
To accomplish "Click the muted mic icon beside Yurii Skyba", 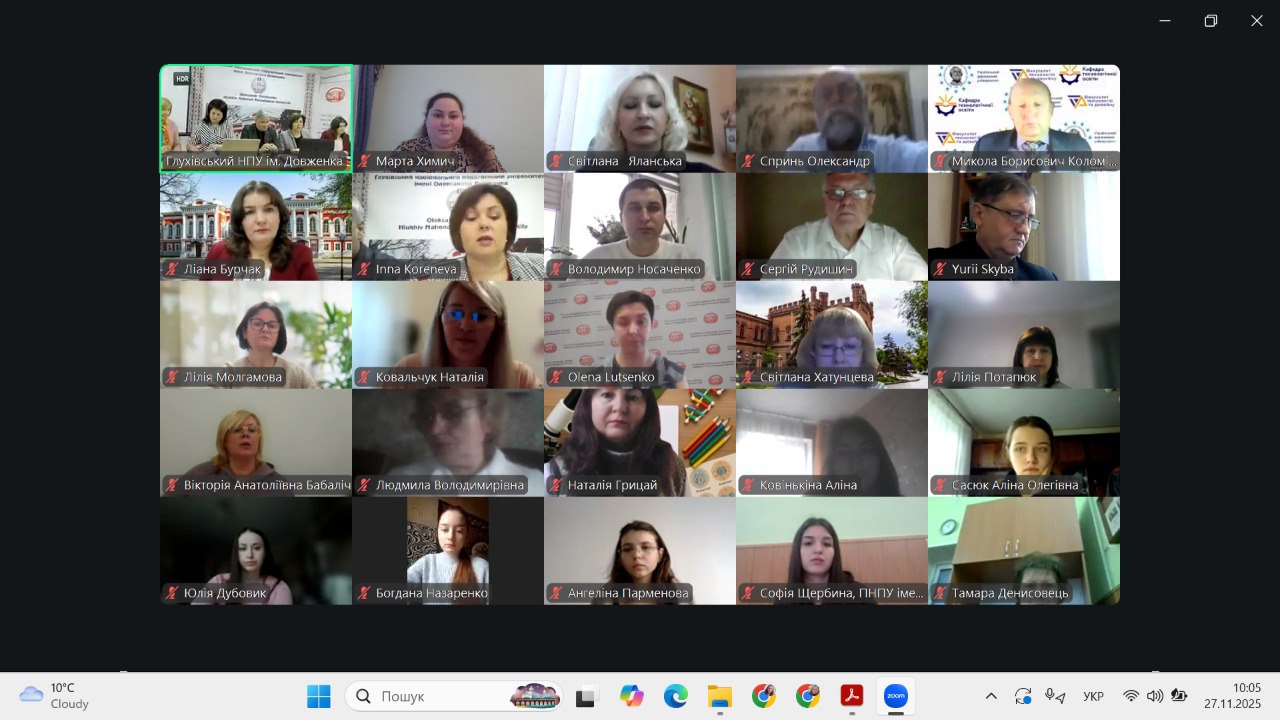I will coord(940,269).
